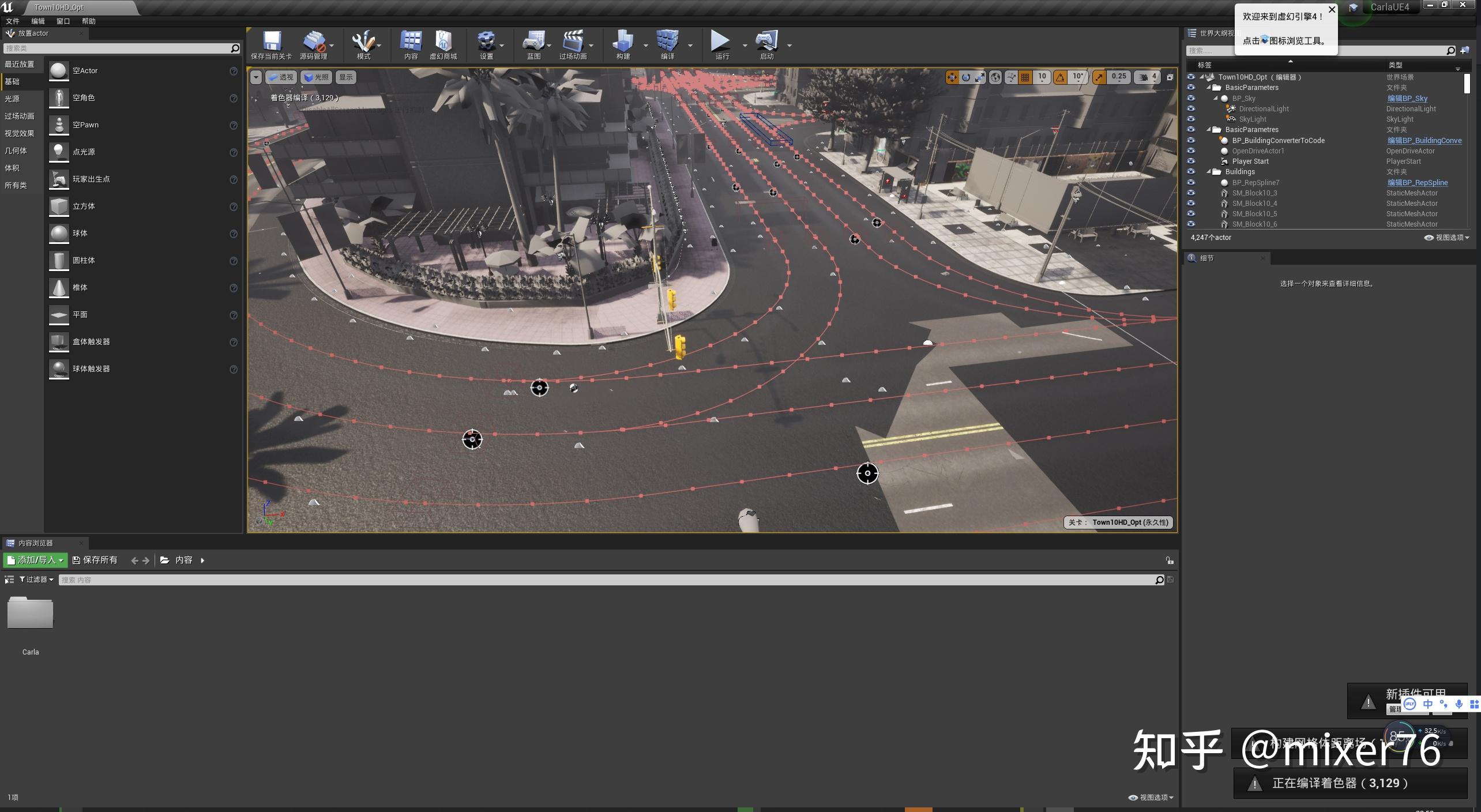Open the grid snap value 10 dropdown

point(1042,77)
